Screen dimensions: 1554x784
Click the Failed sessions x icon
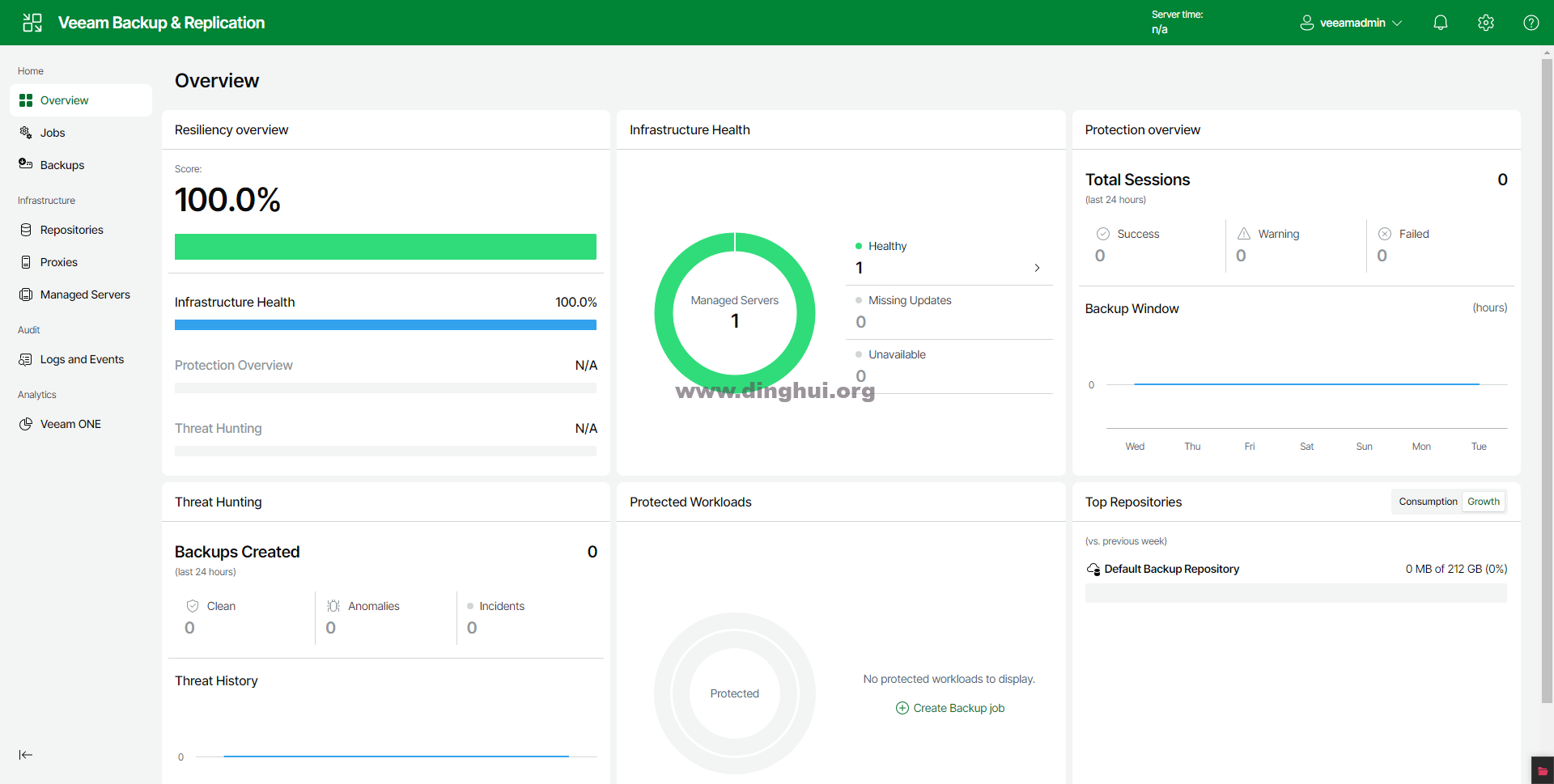click(1385, 234)
